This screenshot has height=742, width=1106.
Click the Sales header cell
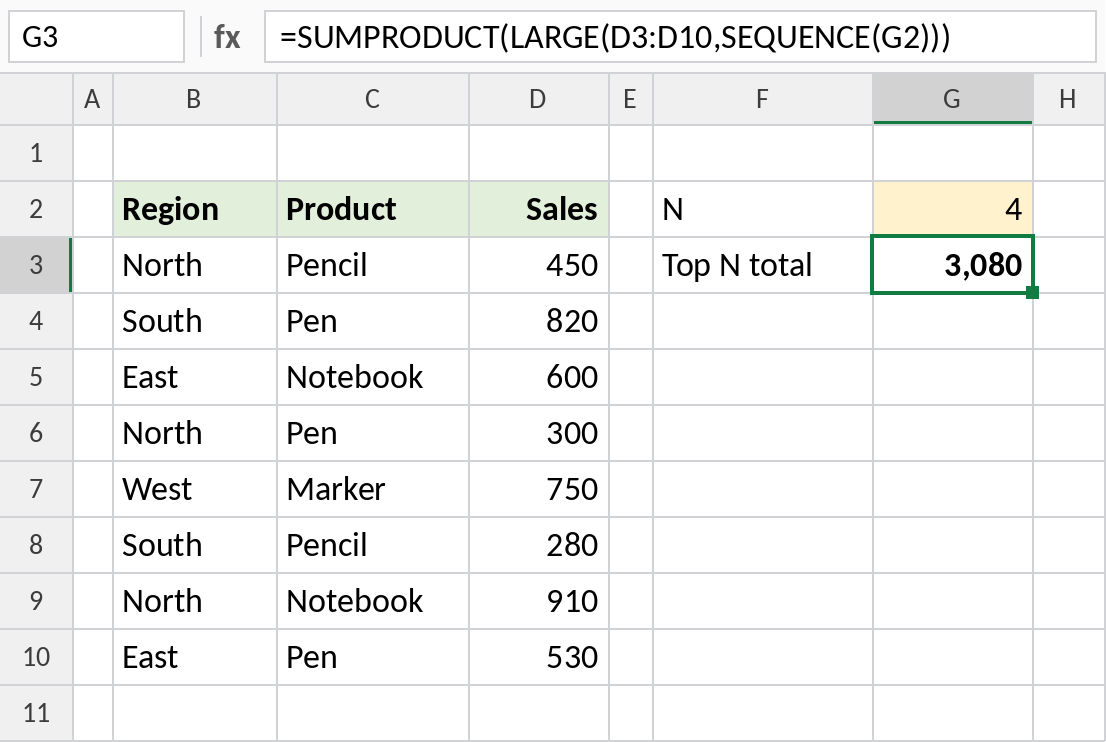(538, 209)
